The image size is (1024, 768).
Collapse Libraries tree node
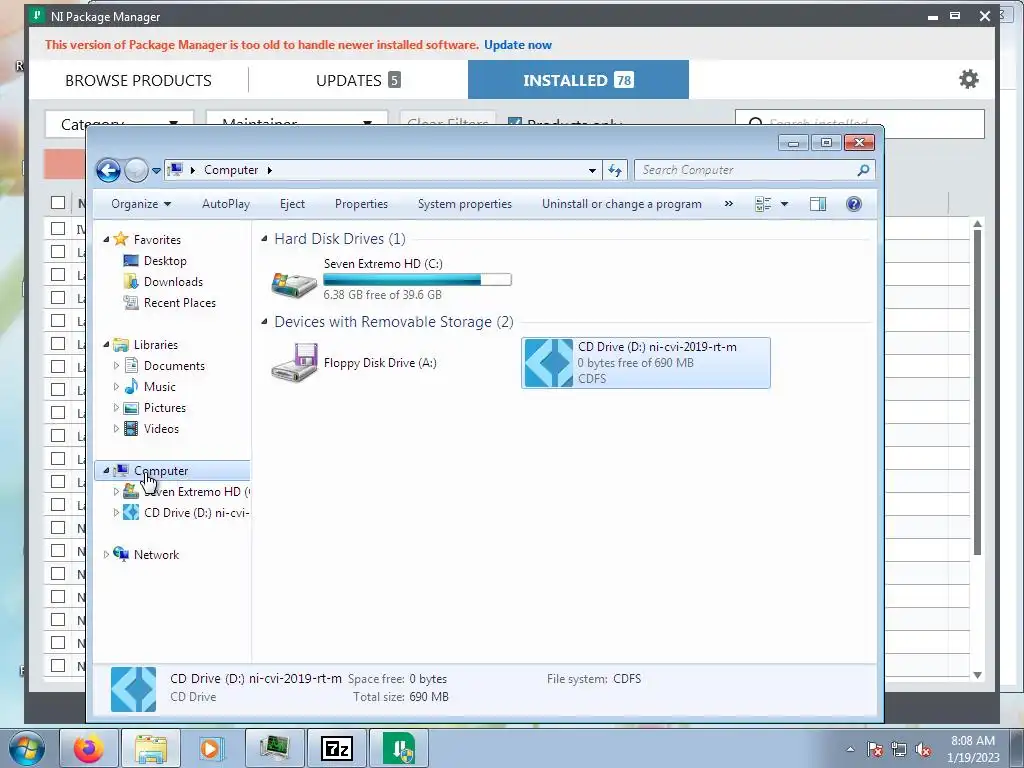click(106, 345)
